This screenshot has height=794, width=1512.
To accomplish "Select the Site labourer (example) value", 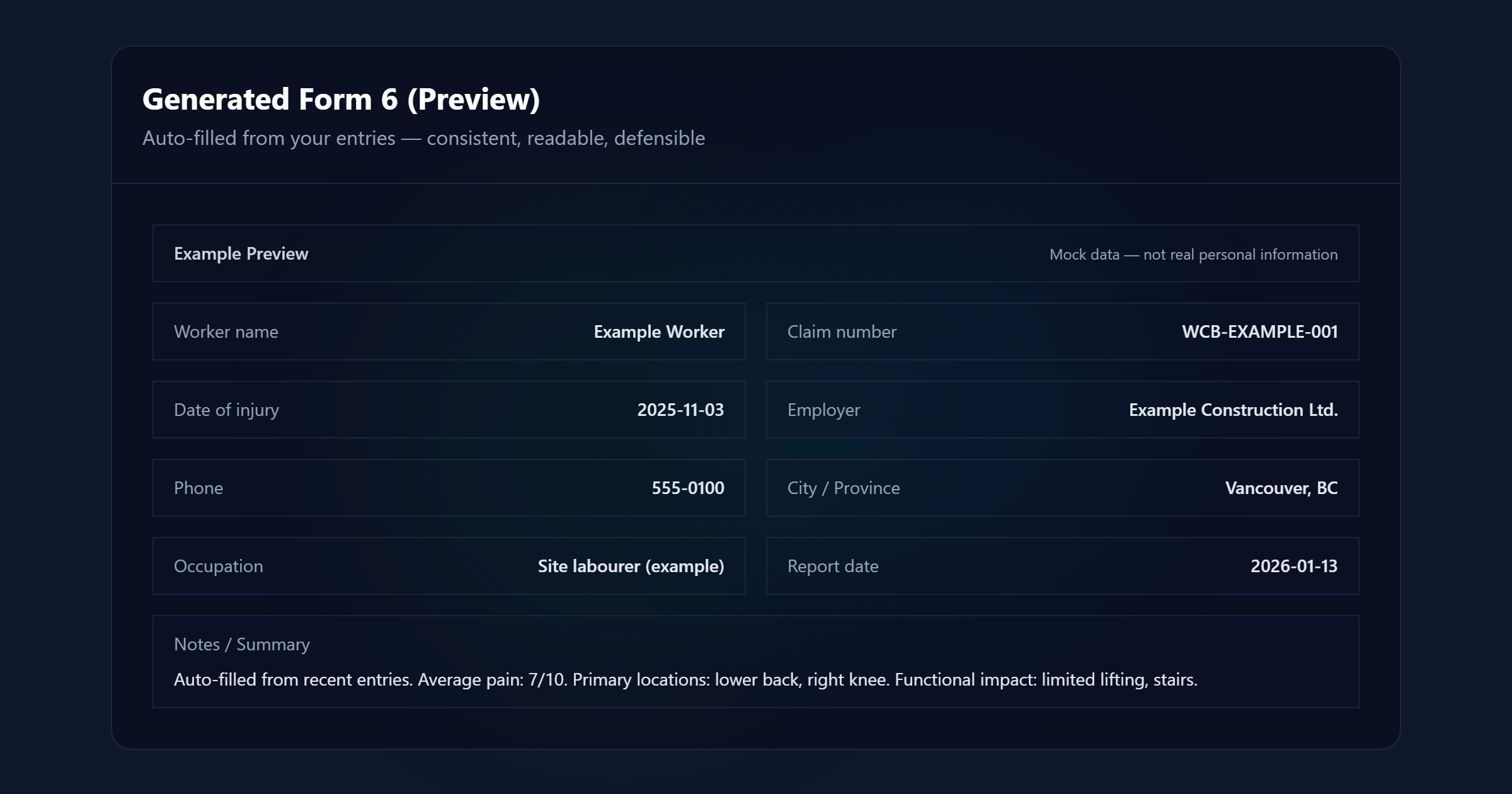I will click(x=631, y=566).
